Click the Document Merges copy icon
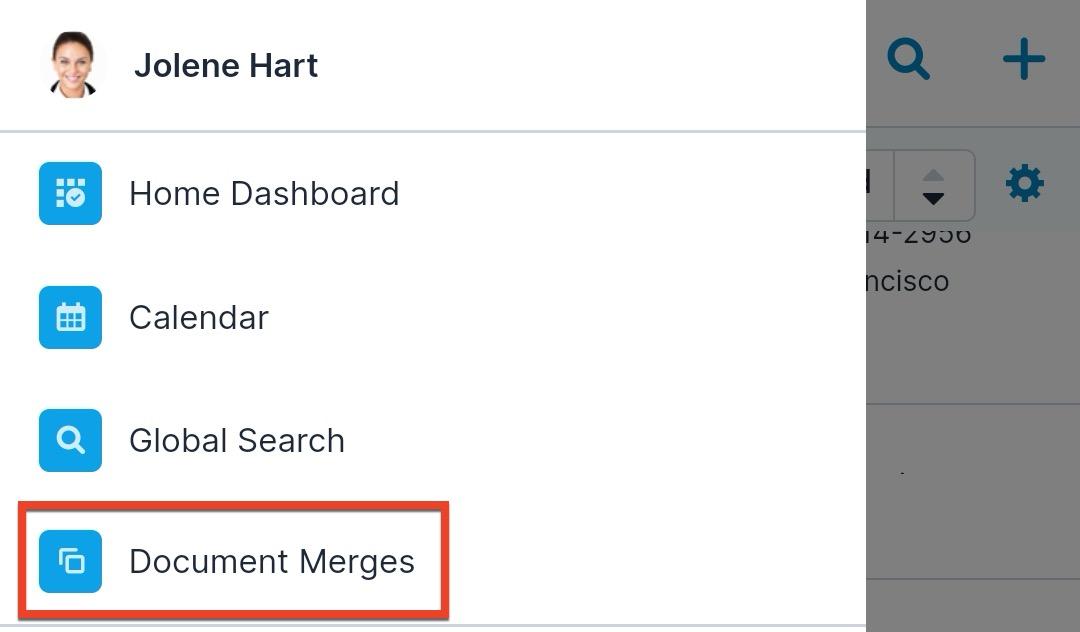The image size is (1080, 632). pyautogui.click(x=70, y=561)
